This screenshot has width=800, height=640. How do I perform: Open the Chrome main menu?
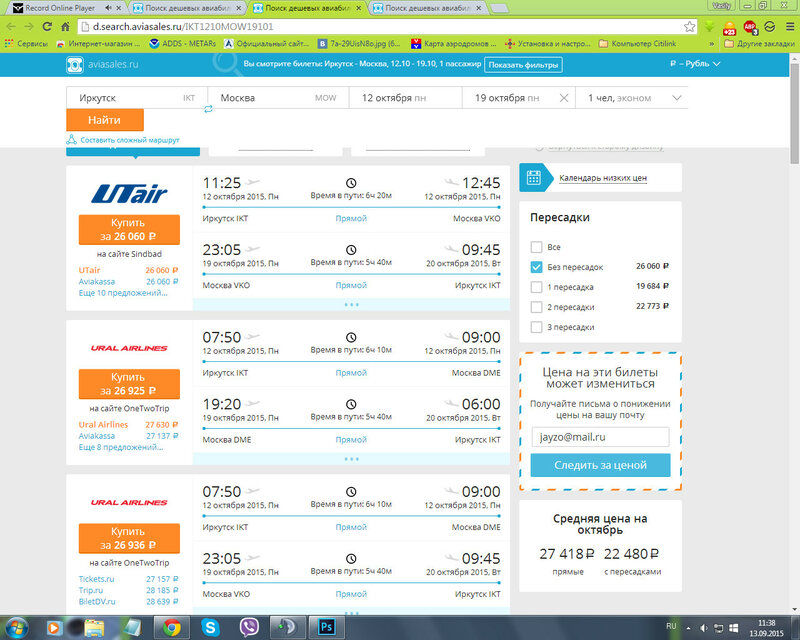point(790,27)
